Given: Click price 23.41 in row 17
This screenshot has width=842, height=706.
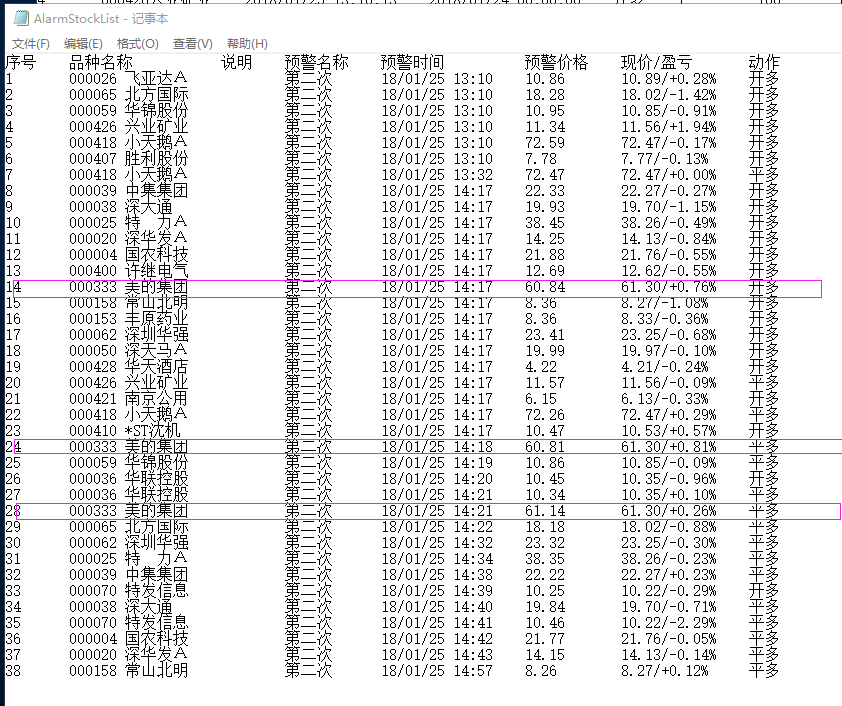Looking at the screenshot, I should click(x=545, y=334).
